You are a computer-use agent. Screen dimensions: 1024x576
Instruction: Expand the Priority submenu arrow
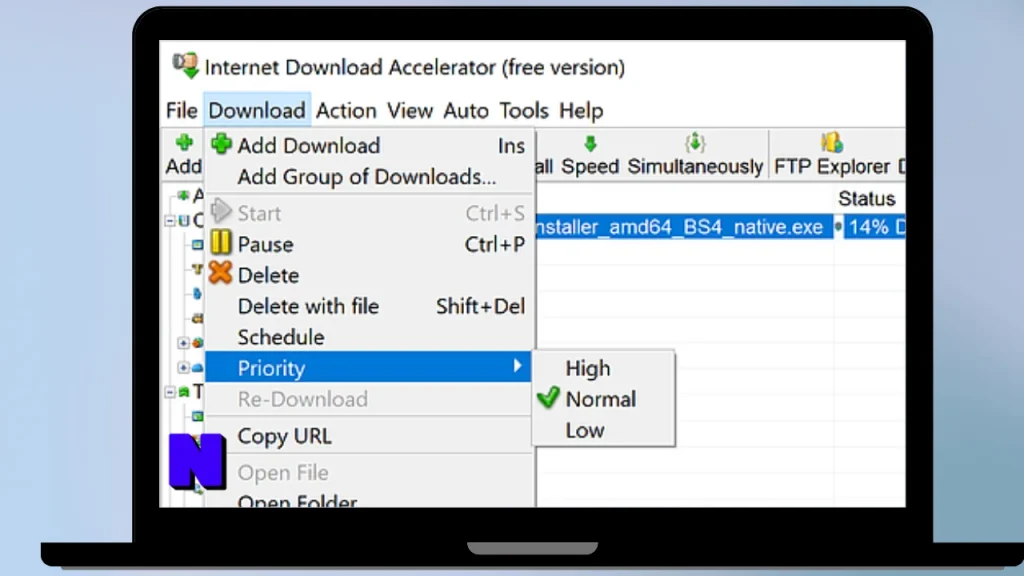click(517, 366)
